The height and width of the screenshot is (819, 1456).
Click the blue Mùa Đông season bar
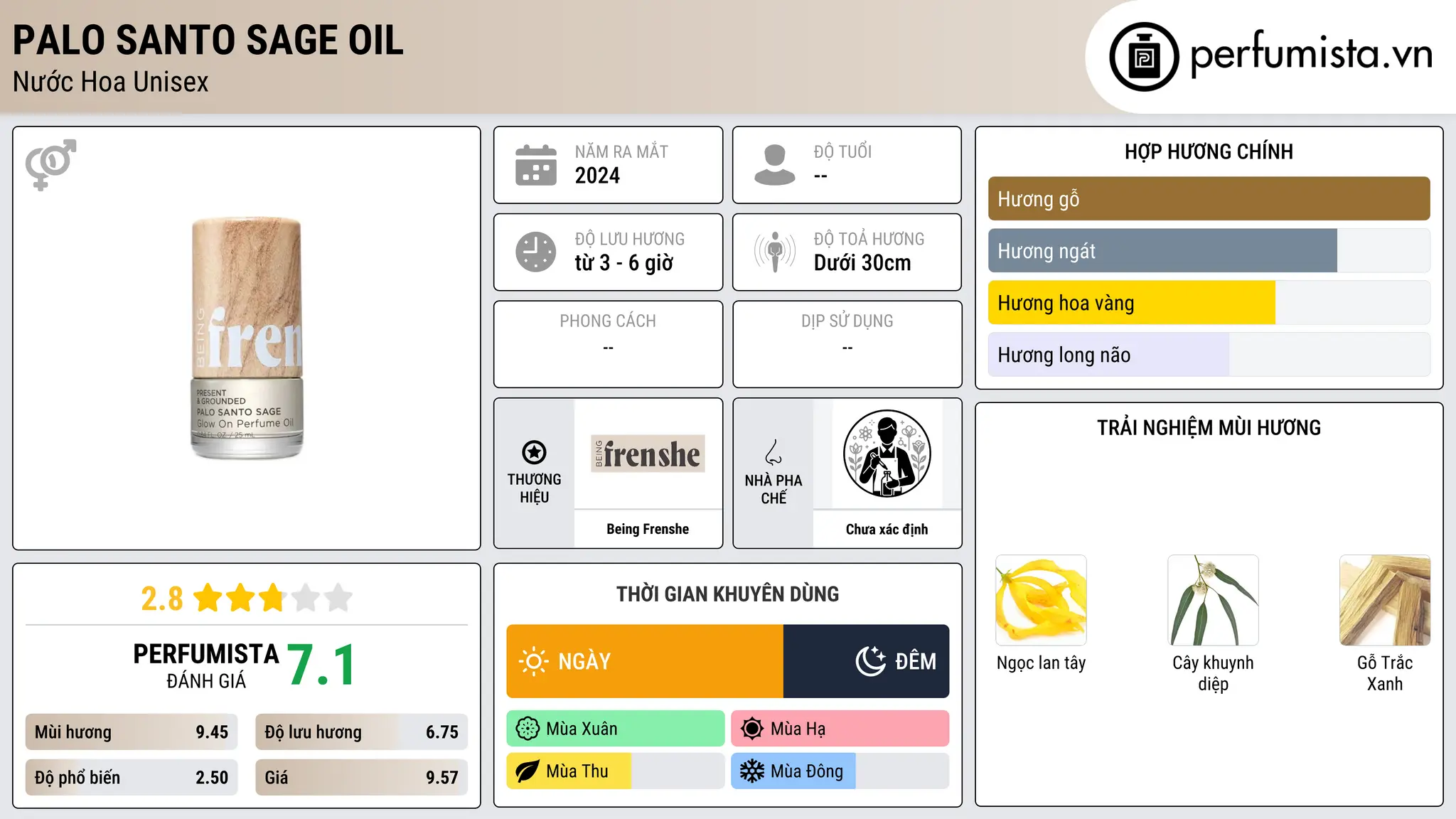click(x=840, y=771)
